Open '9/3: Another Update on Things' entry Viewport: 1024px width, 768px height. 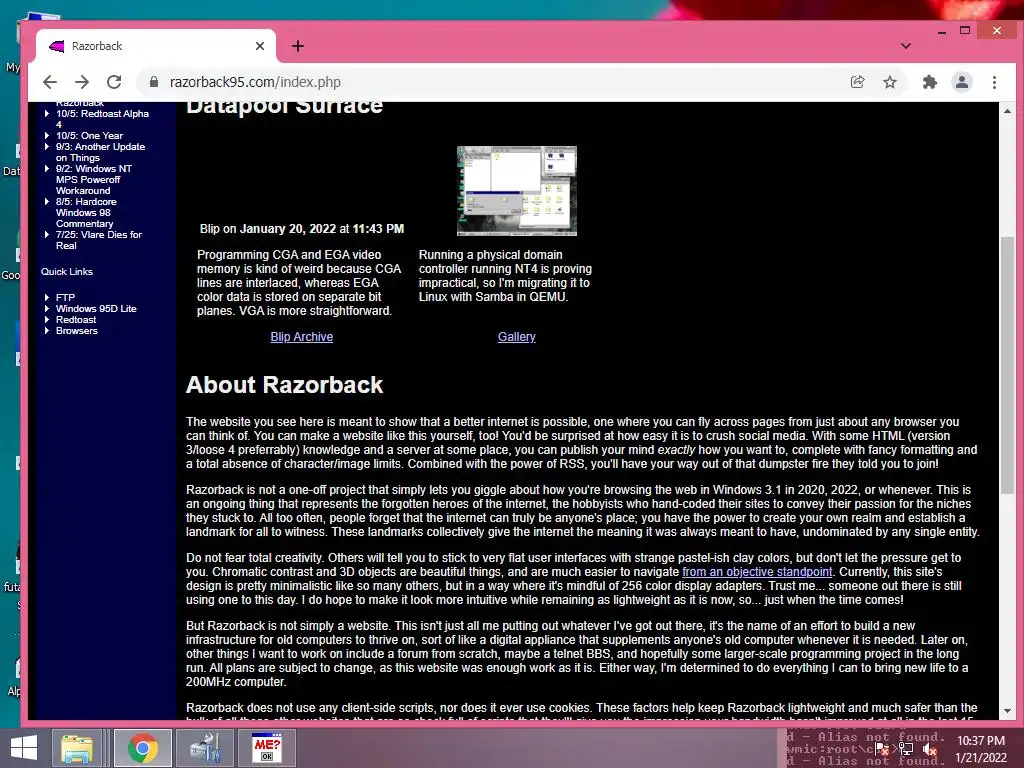point(100,152)
